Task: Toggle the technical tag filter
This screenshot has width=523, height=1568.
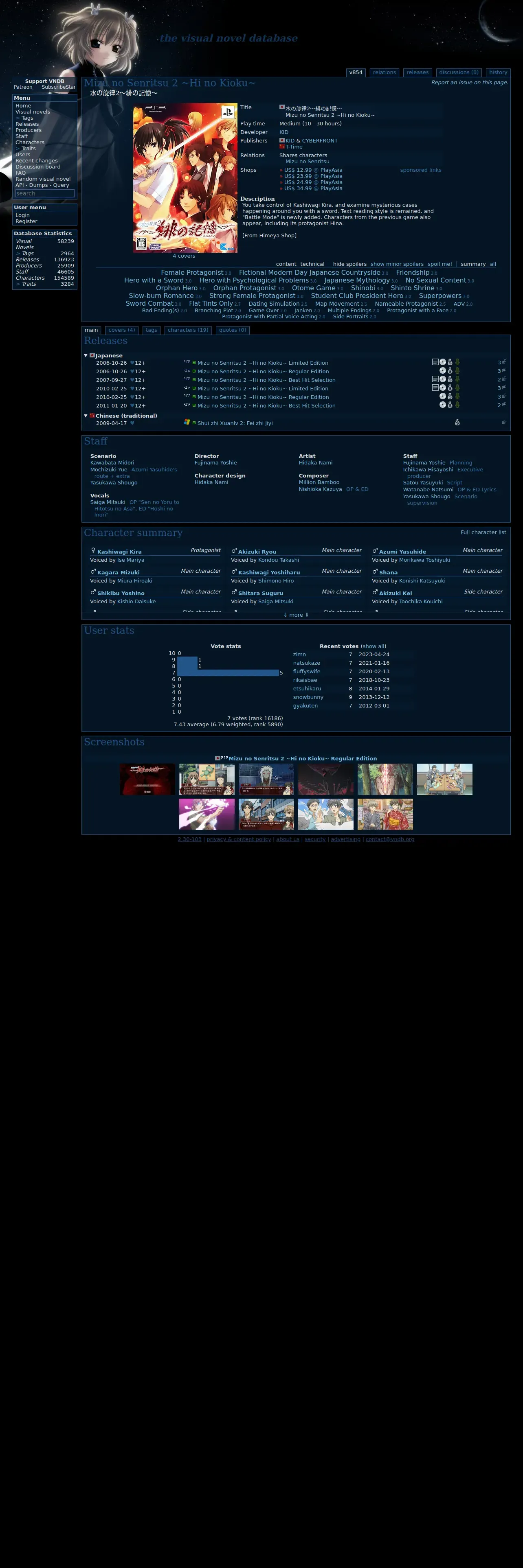Action: click(x=312, y=264)
